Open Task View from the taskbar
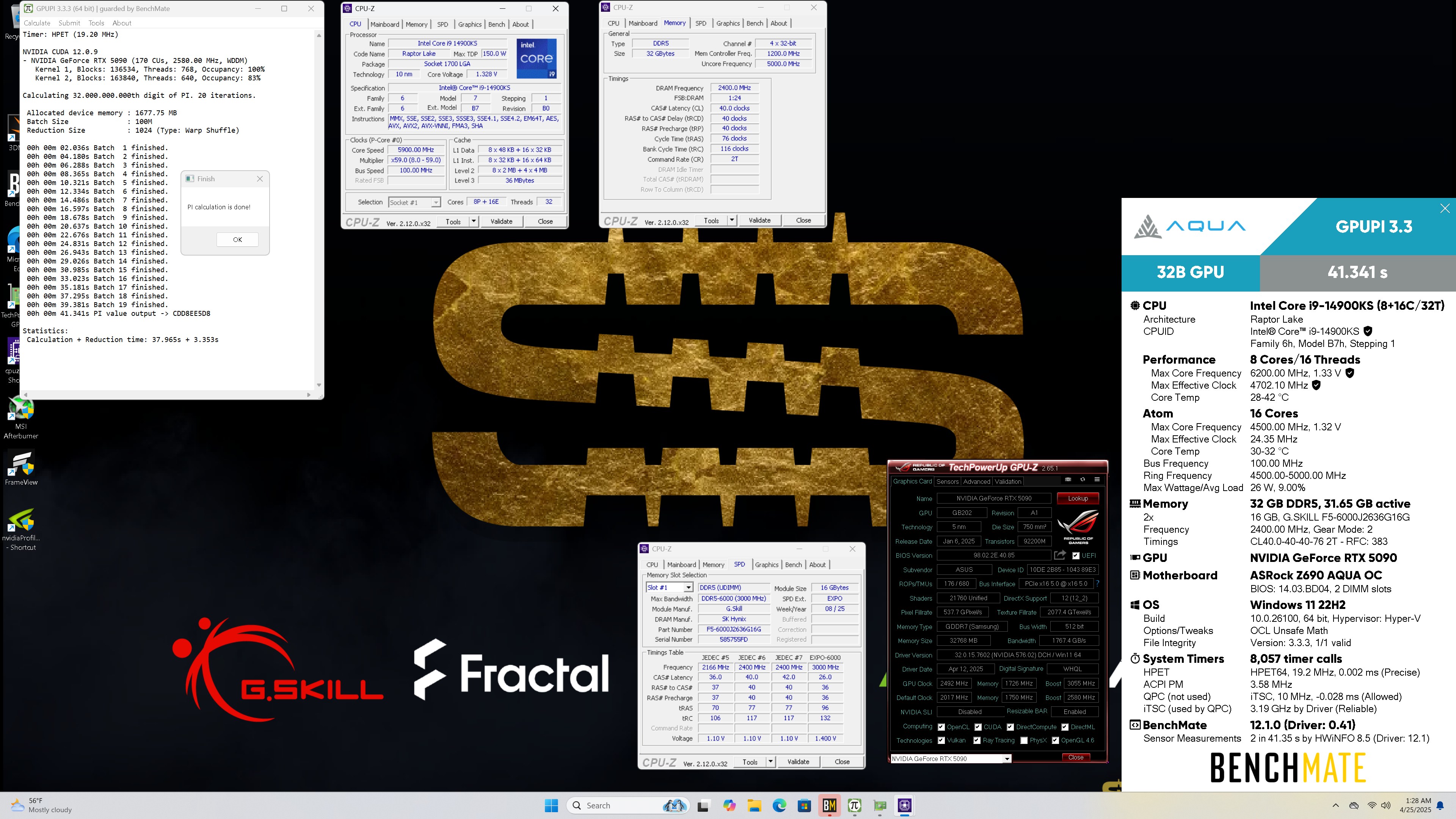Screen dimensions: 1456x819 click(703, 805)
